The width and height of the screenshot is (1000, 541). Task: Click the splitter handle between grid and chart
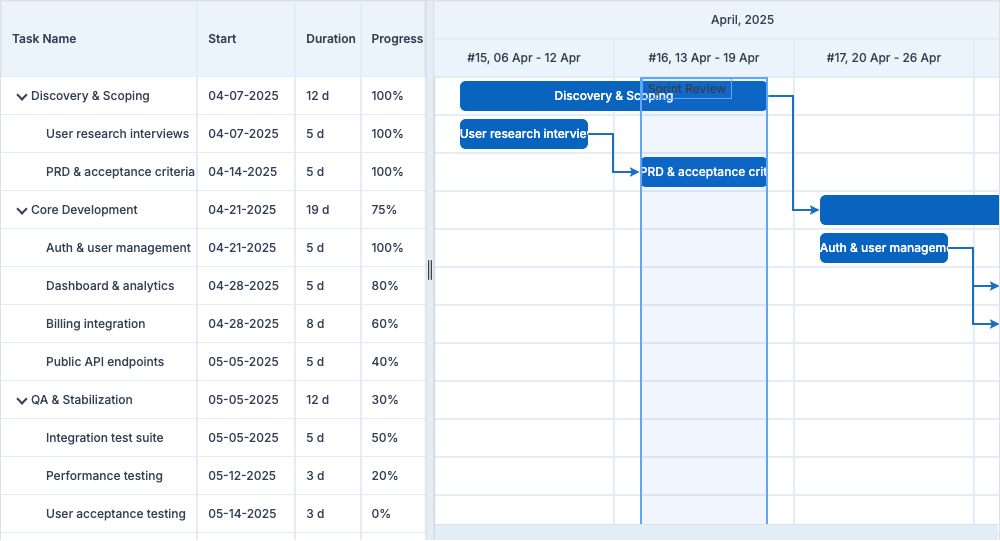(430, 270)
